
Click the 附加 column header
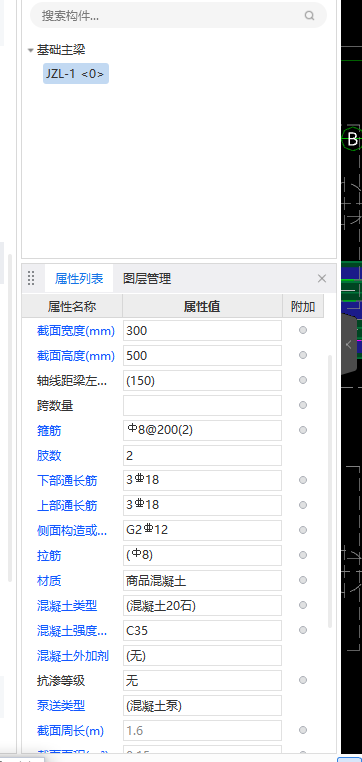[x=303, y=306]
